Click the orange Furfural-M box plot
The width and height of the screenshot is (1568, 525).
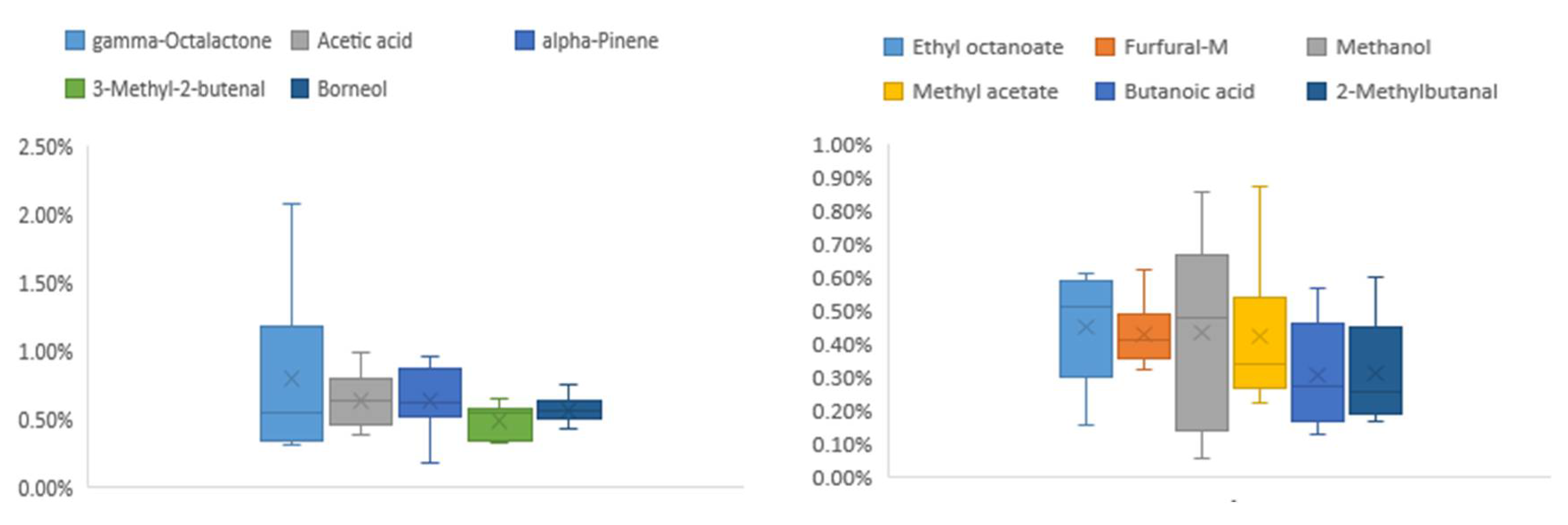pos(1144,336)
